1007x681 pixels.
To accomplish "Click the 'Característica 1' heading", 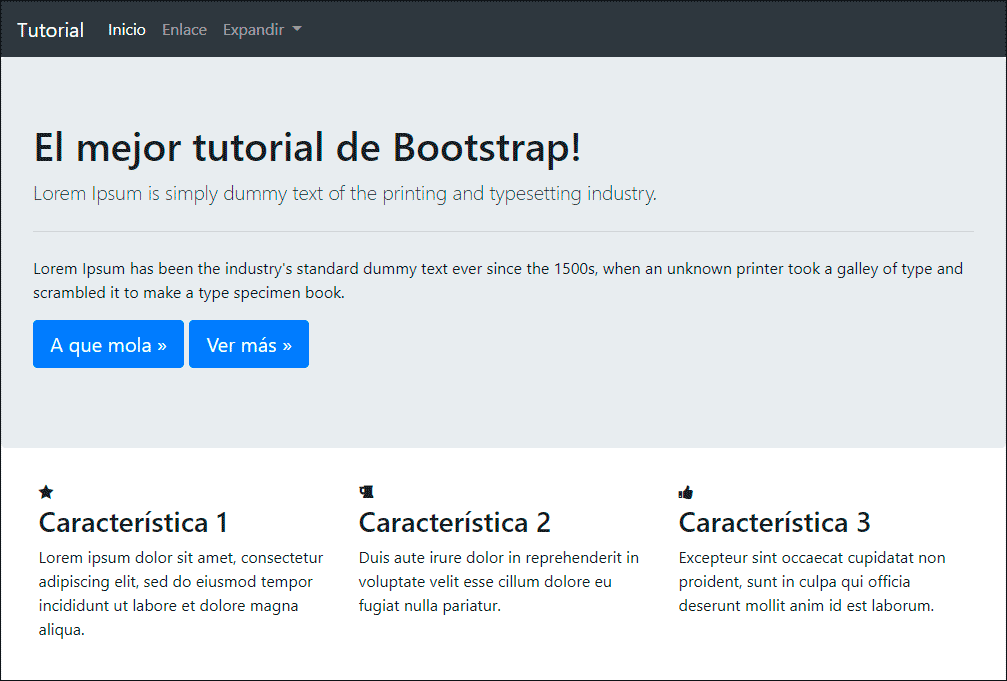I will pos(134,522).
